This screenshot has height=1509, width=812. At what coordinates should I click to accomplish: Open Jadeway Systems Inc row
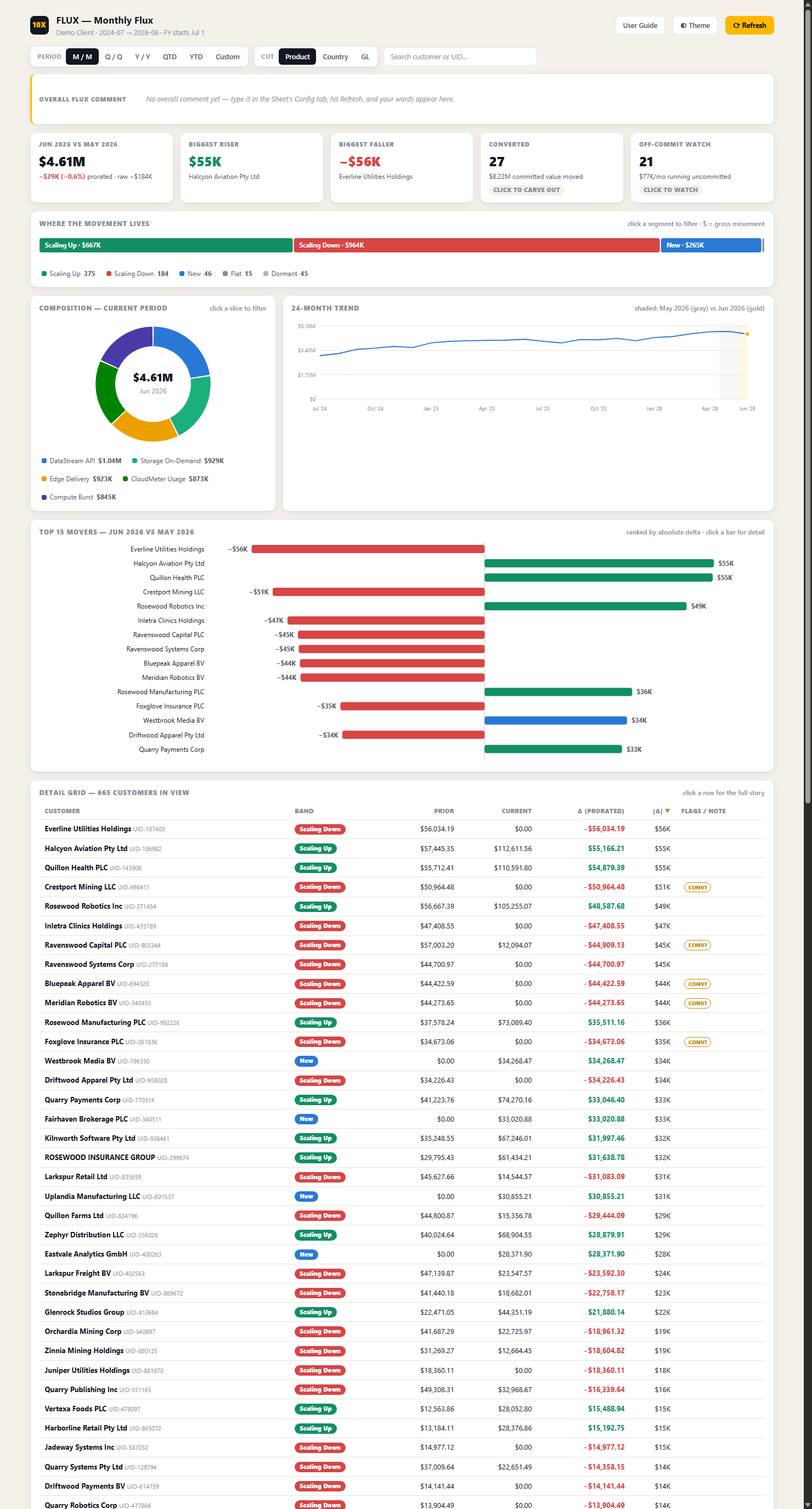tap(402, 1448)
